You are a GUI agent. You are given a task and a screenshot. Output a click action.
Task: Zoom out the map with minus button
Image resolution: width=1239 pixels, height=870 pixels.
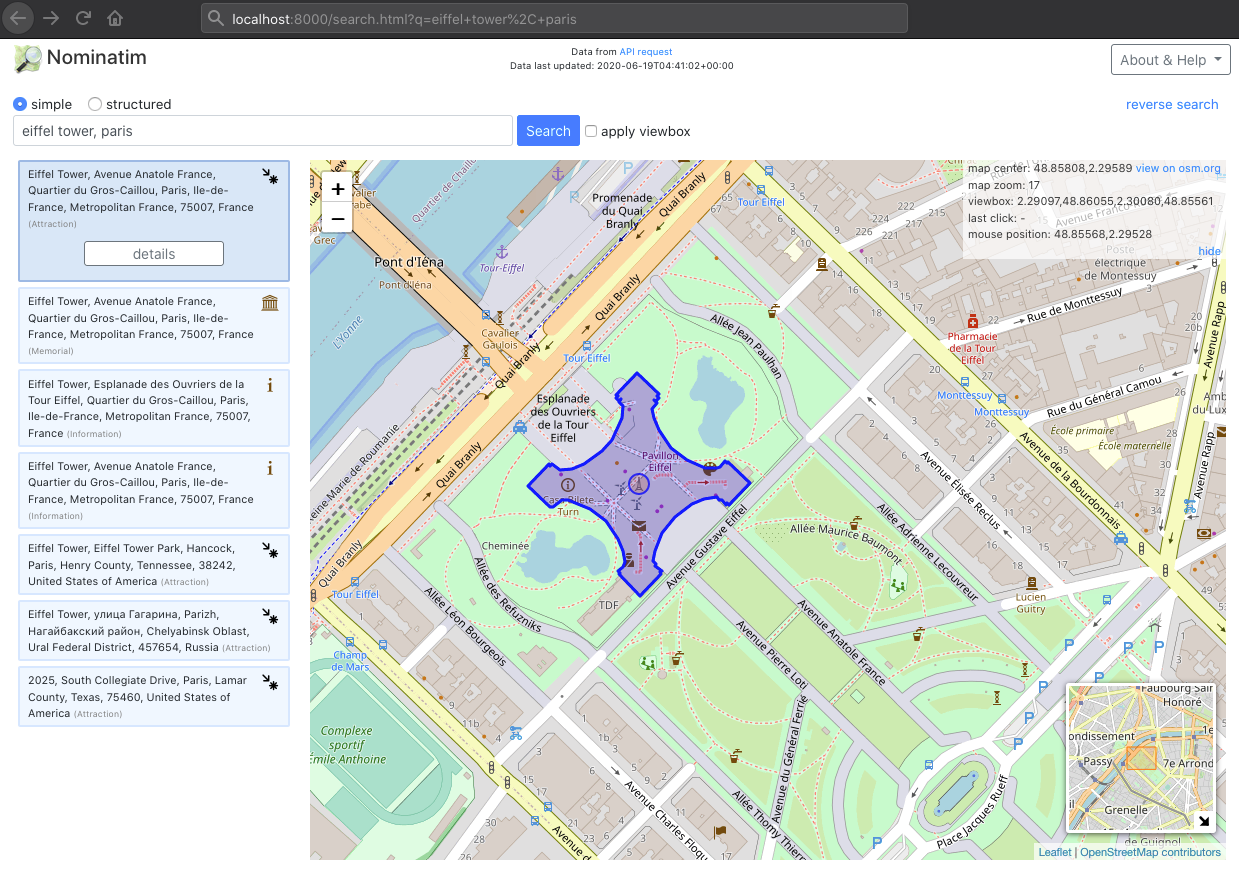(x=338, y=218)
